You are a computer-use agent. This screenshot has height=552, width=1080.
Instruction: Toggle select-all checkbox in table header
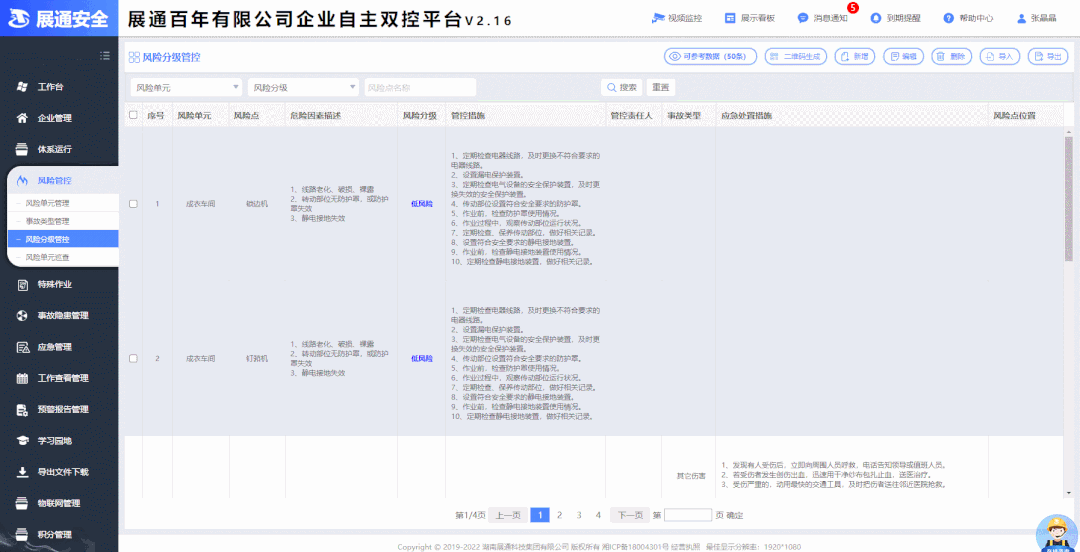tap(133, 116)
